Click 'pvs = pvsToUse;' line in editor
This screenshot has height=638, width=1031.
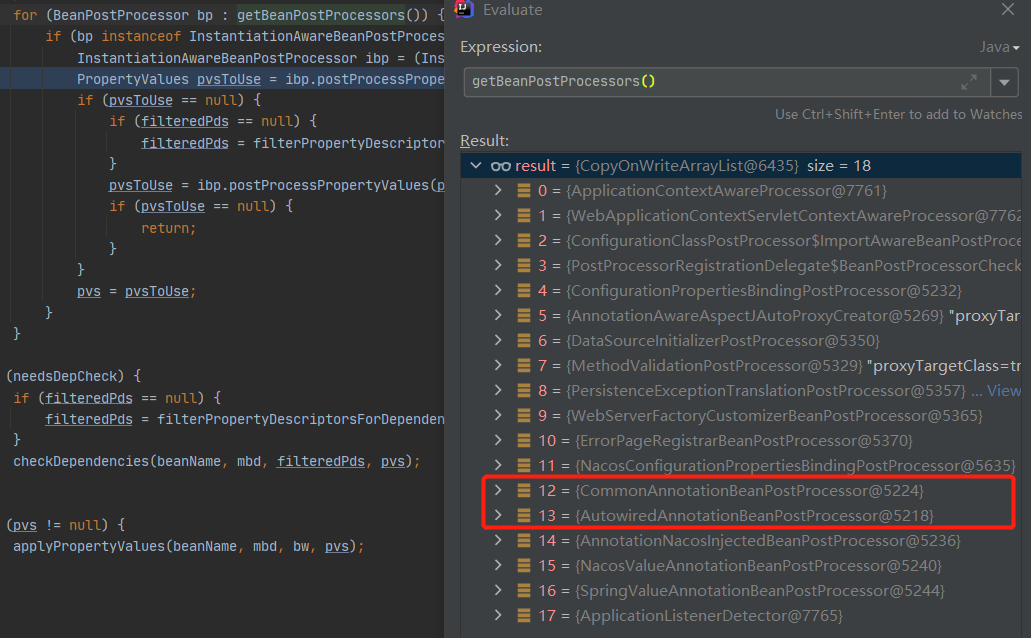point(136,291)
